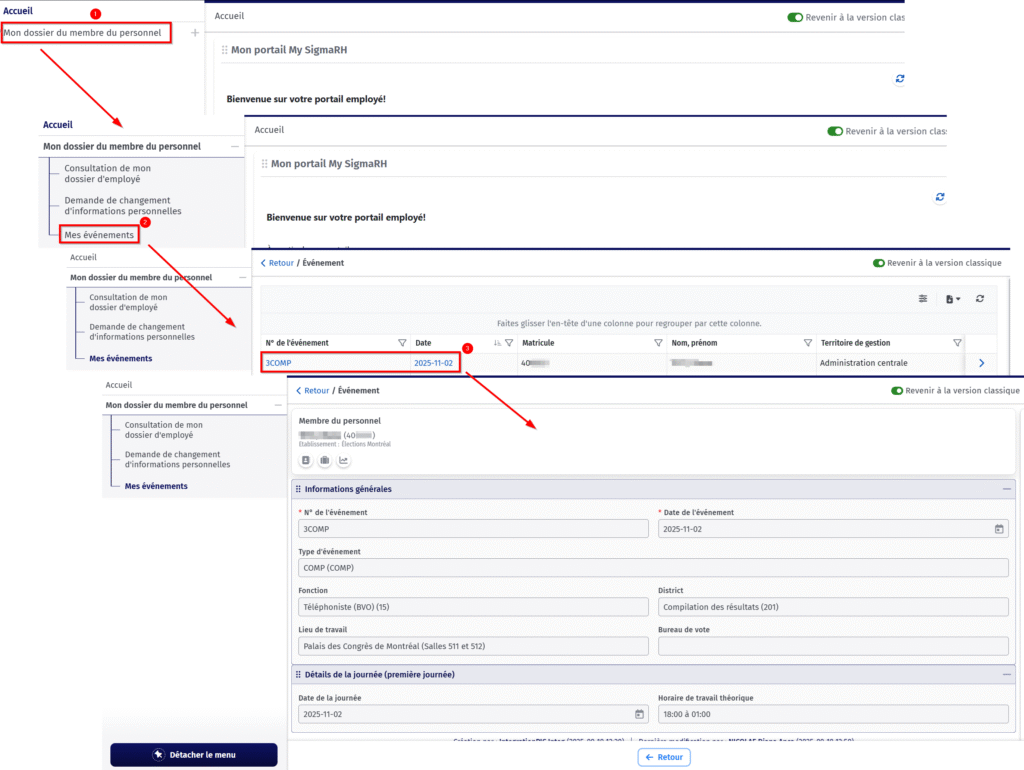Viewport: 1024px width, 770px height.
Task: Click the Horaire de travail théorique field
Action: 832,714
